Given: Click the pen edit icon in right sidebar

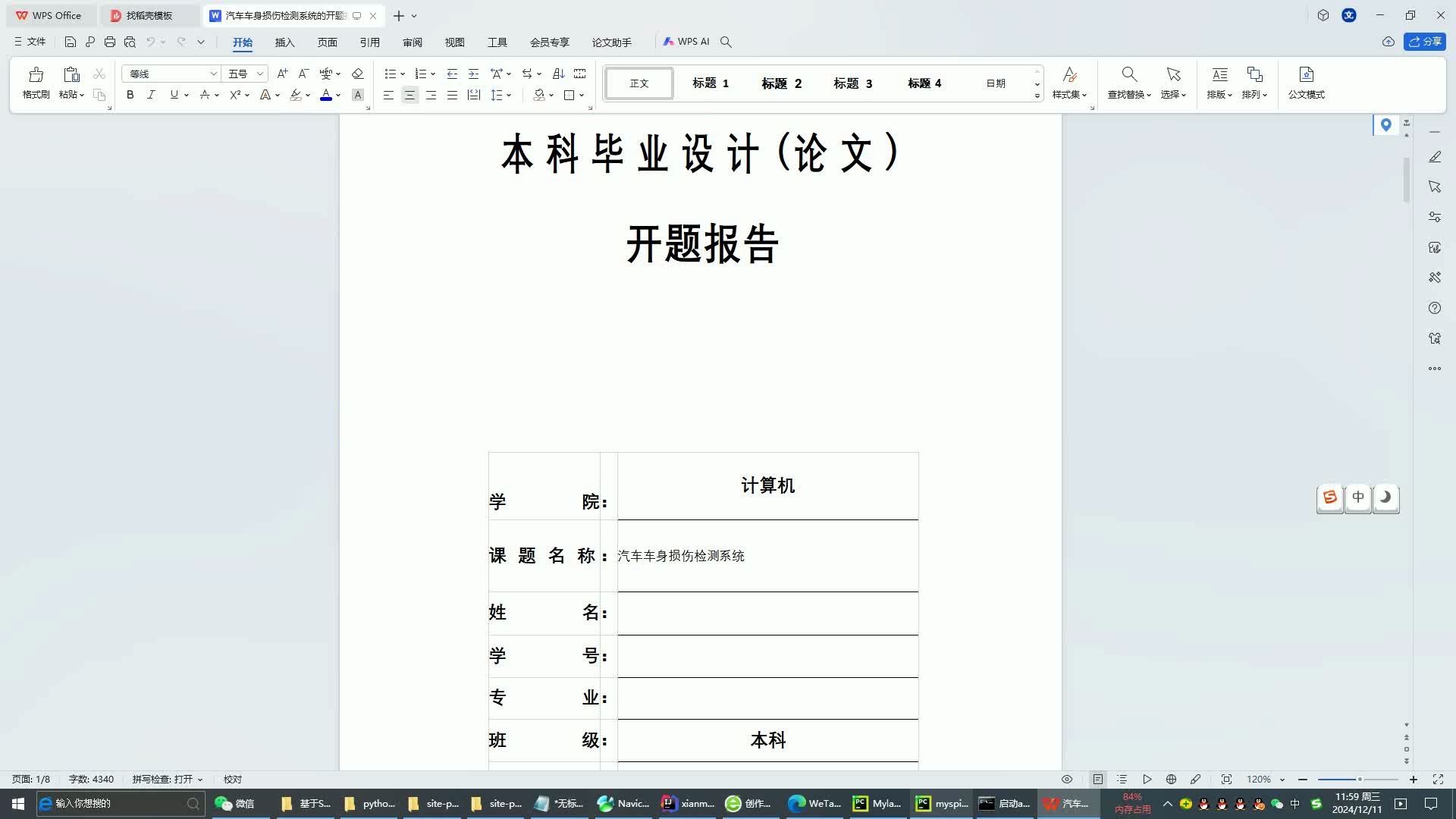Looking at the screenshot, I should [x=1435, y=156].
